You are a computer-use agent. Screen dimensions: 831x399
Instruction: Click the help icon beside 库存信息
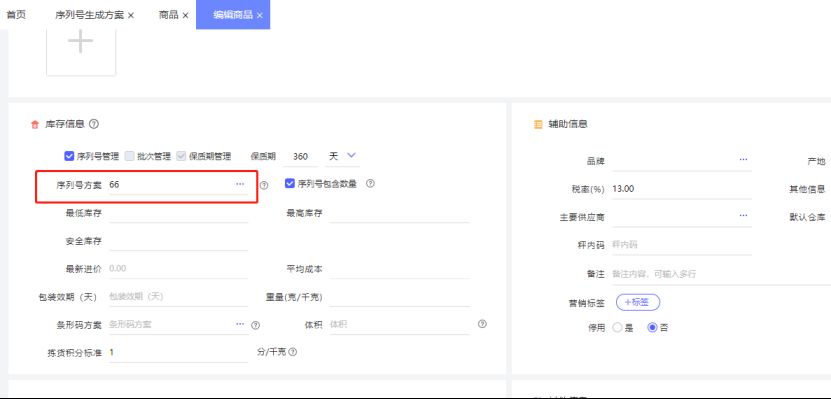(94, 124)
